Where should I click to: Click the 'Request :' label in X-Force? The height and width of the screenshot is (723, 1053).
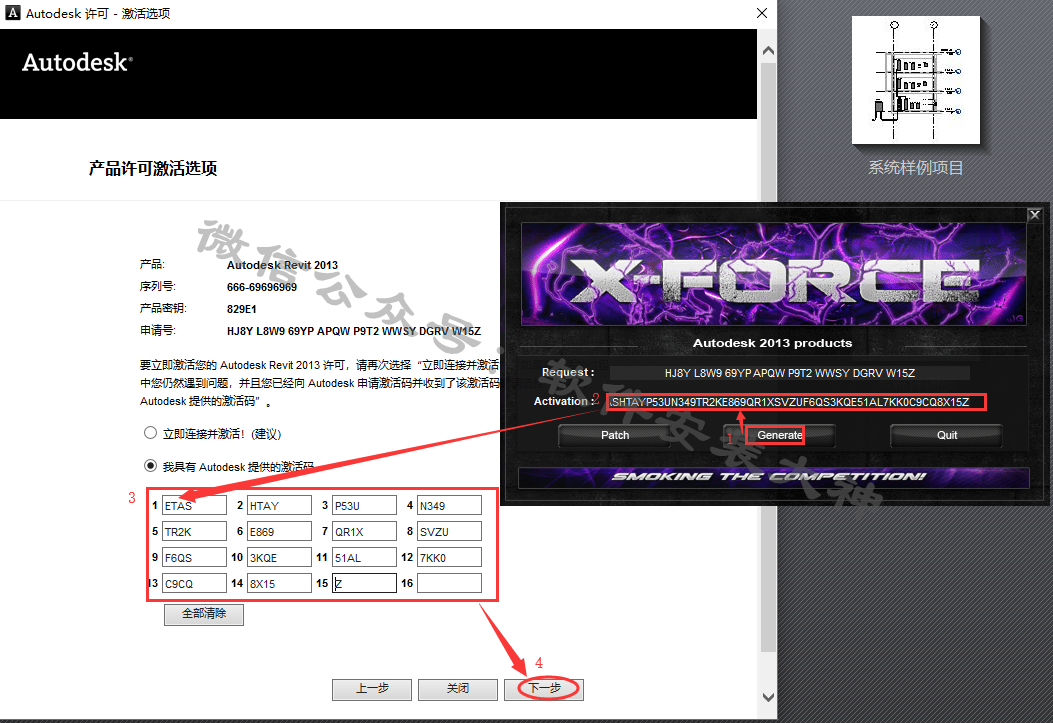[568, 372]
